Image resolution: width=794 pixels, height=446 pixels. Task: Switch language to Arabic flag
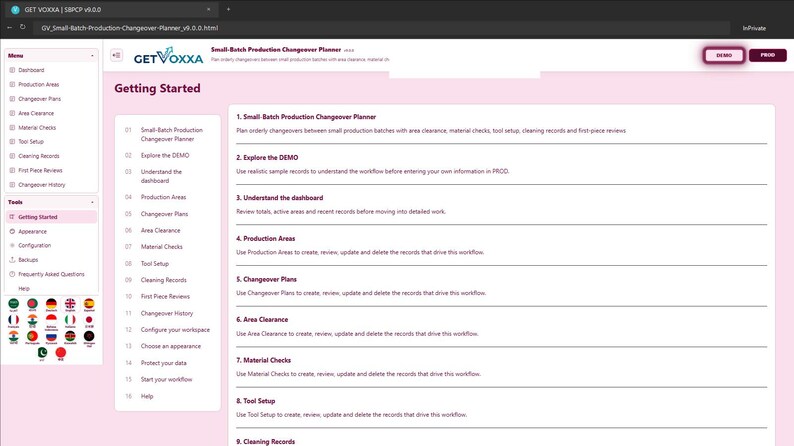click(x=14, y=304)
